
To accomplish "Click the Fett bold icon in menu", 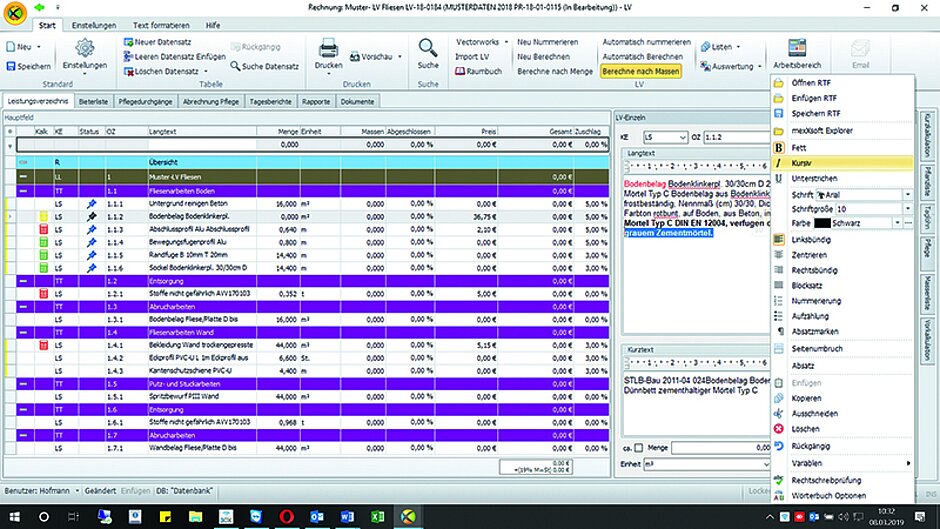I will click(x=781, y=147).
